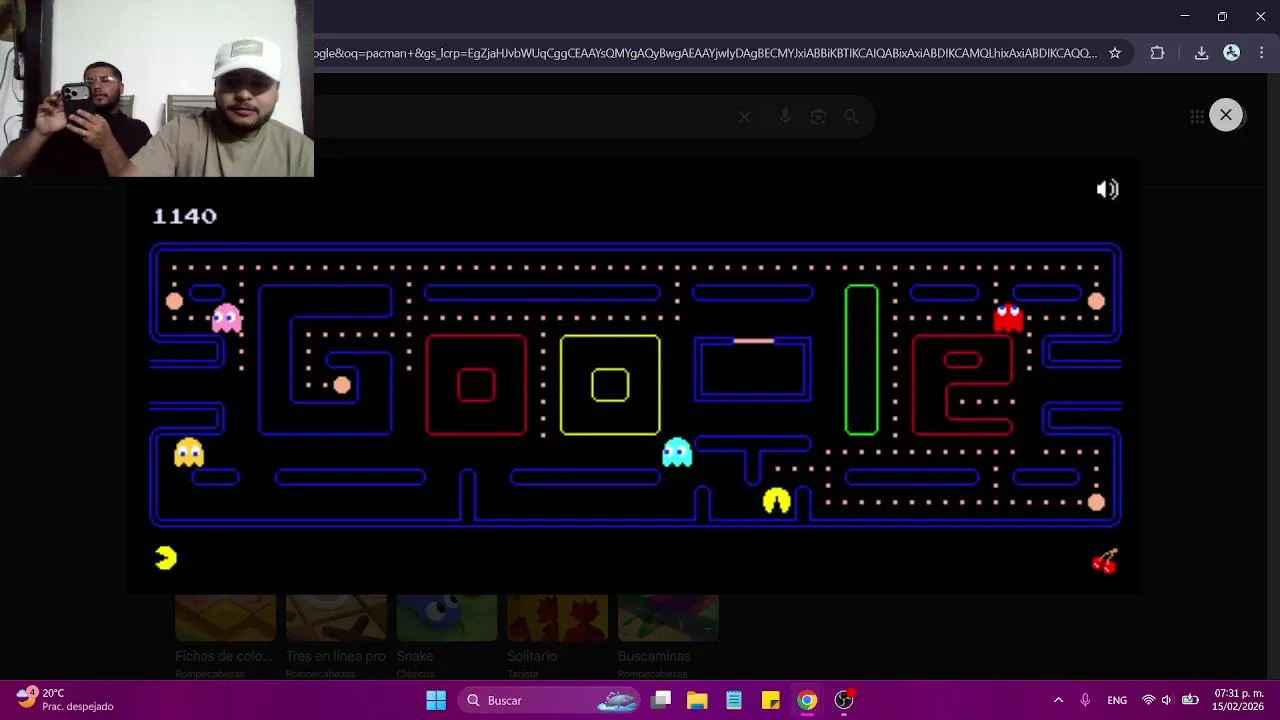Open the Chrome profile avatar
Image resolution: width=1280 pixels, height=720 pixels.
click(x=1232, y=53)
